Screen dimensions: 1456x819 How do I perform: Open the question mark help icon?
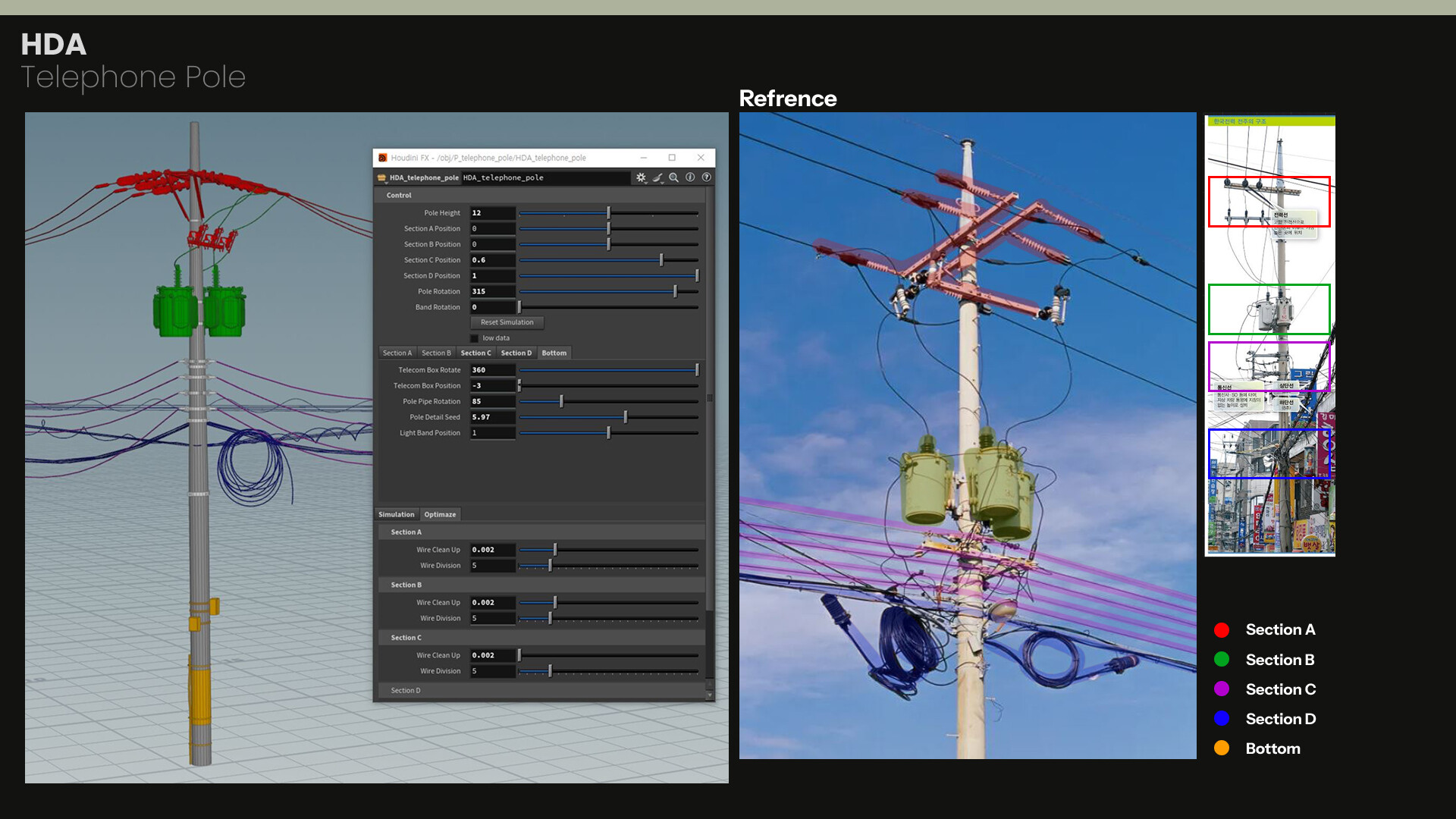pos(707,177)
